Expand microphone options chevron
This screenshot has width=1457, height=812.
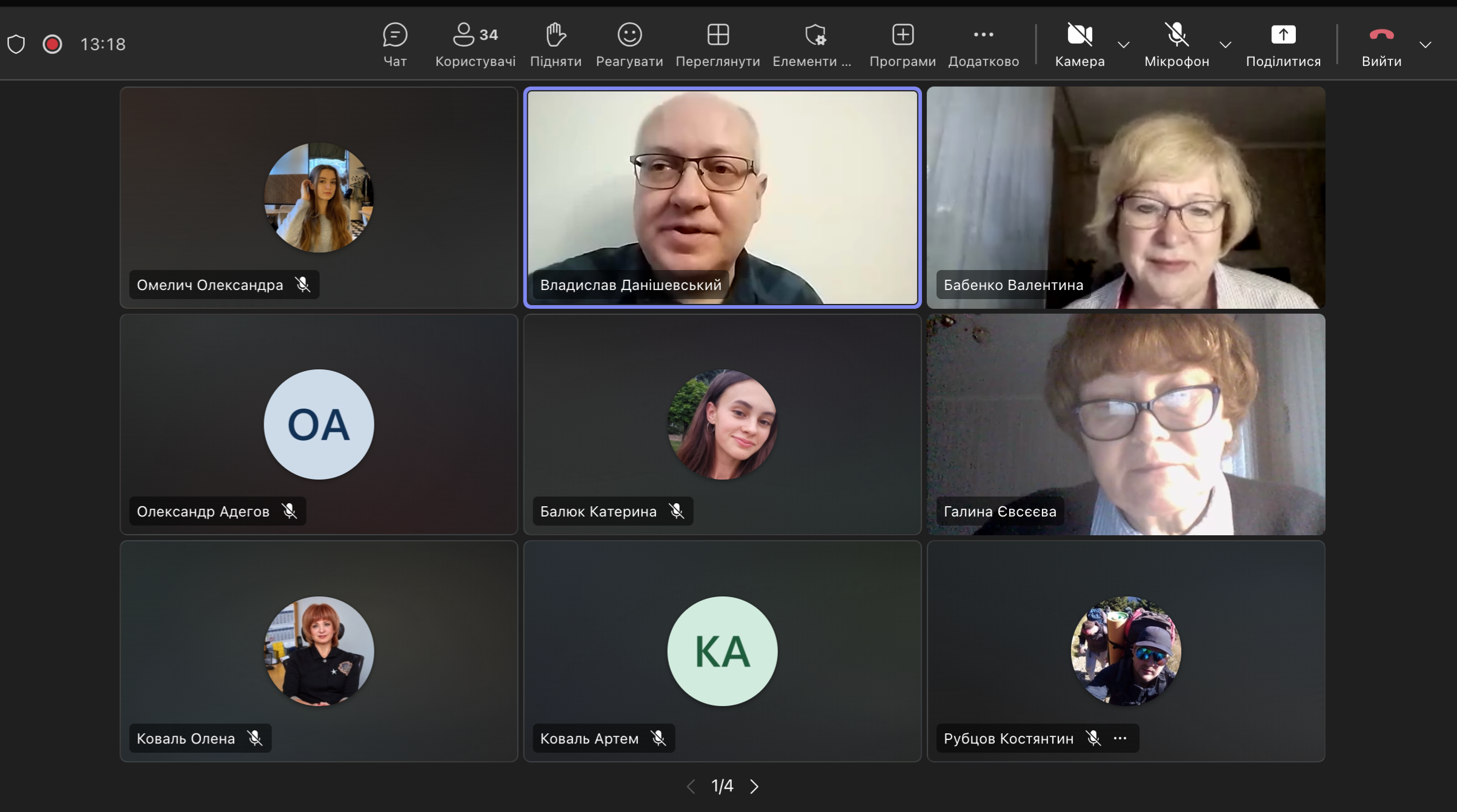pos(1225,45)
